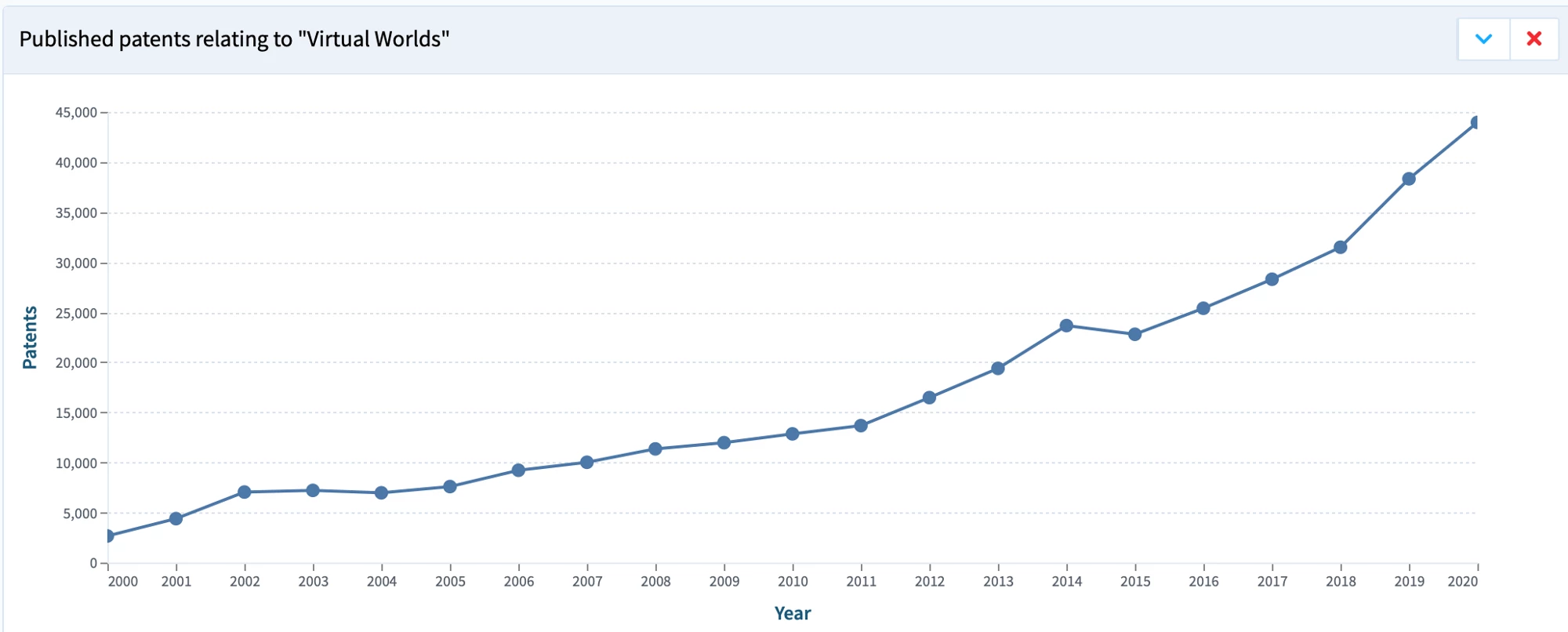
Task: Click the 2004 x-axis year label
Action: click(382, 581)
